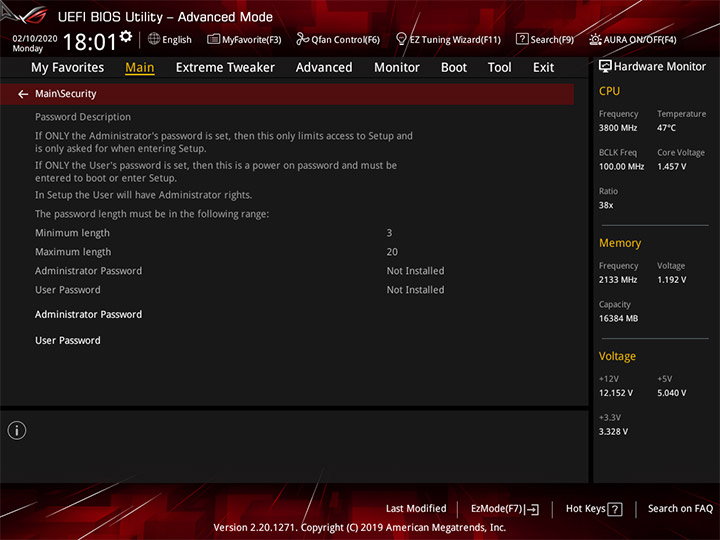
Task: Click +12V reading 12.152 V
Action: (616, 393)
